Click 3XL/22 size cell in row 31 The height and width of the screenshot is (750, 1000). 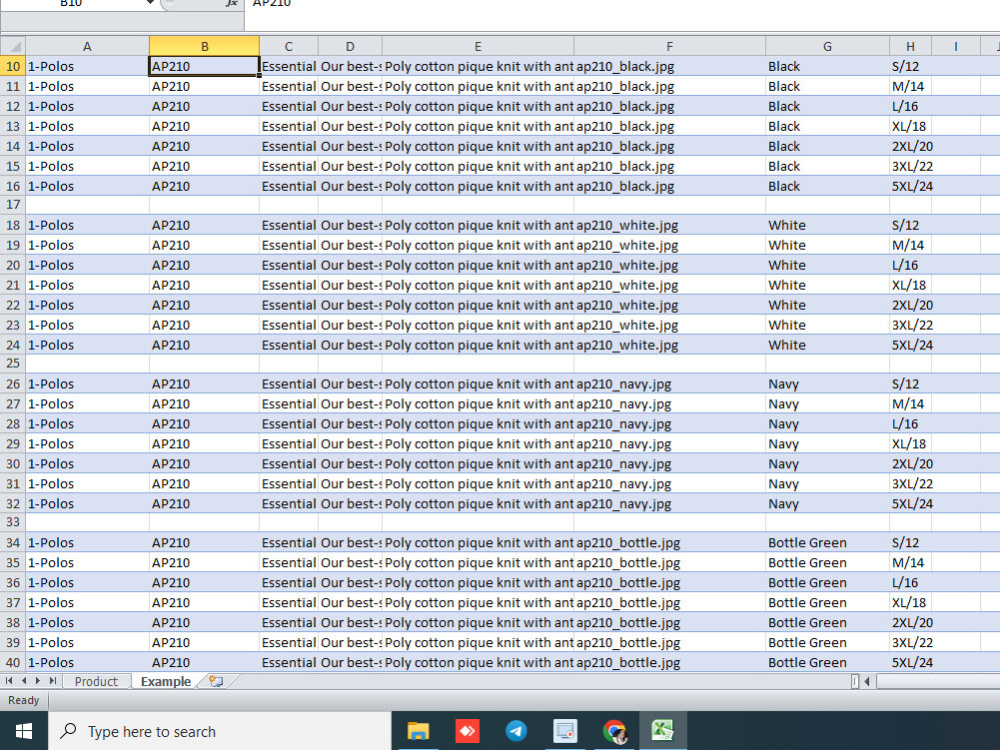pos(910,484)
